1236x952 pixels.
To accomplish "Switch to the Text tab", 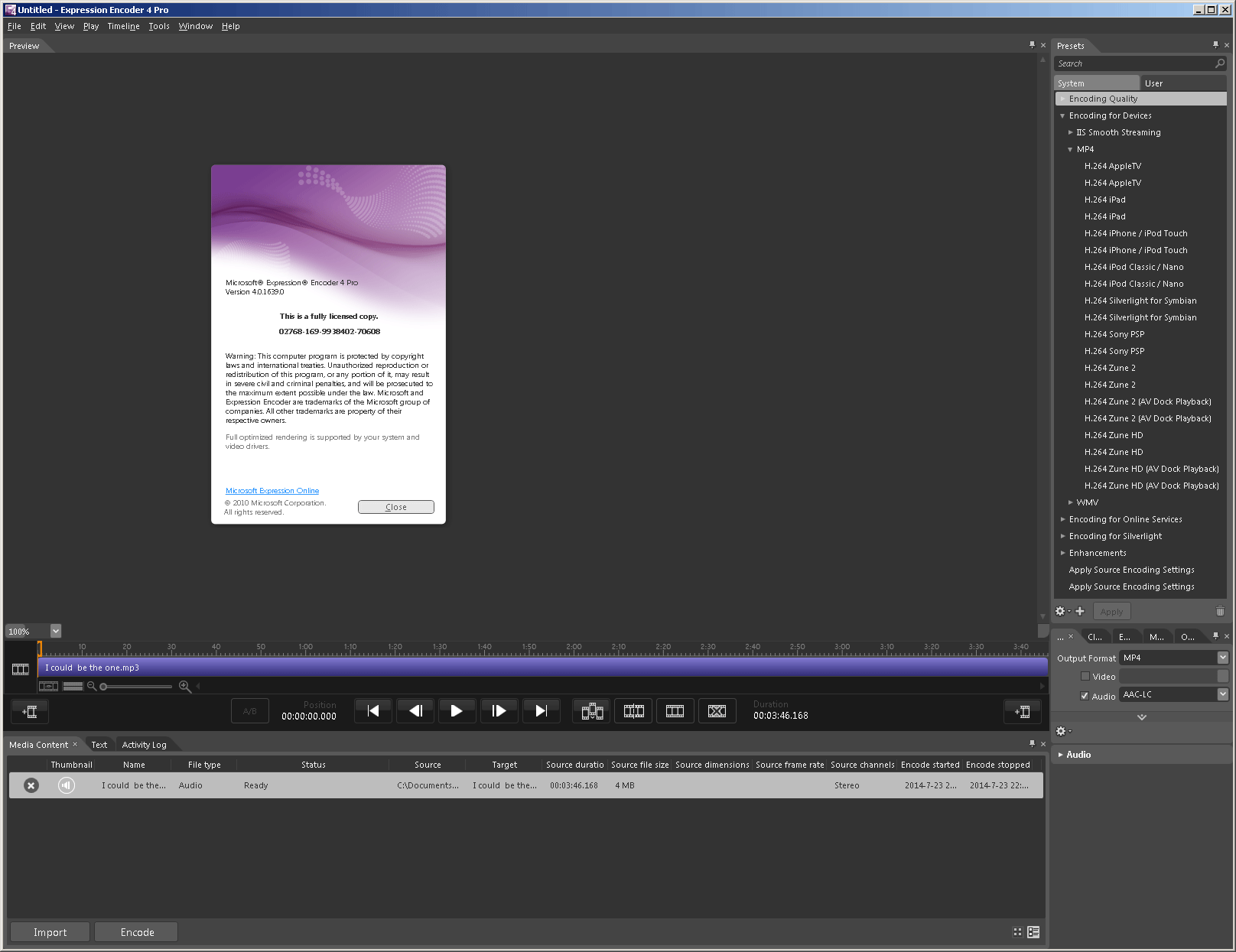I will (99, 745).
